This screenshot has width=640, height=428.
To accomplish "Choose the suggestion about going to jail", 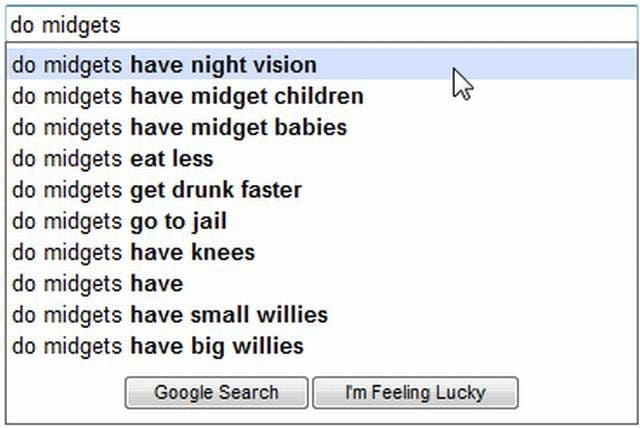I will point(119,221).
